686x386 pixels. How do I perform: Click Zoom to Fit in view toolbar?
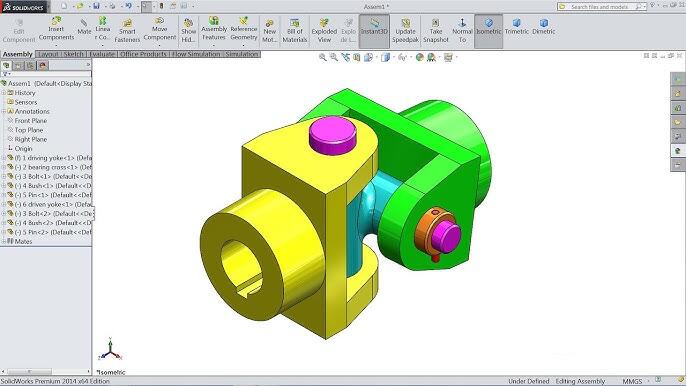[322, 57]
